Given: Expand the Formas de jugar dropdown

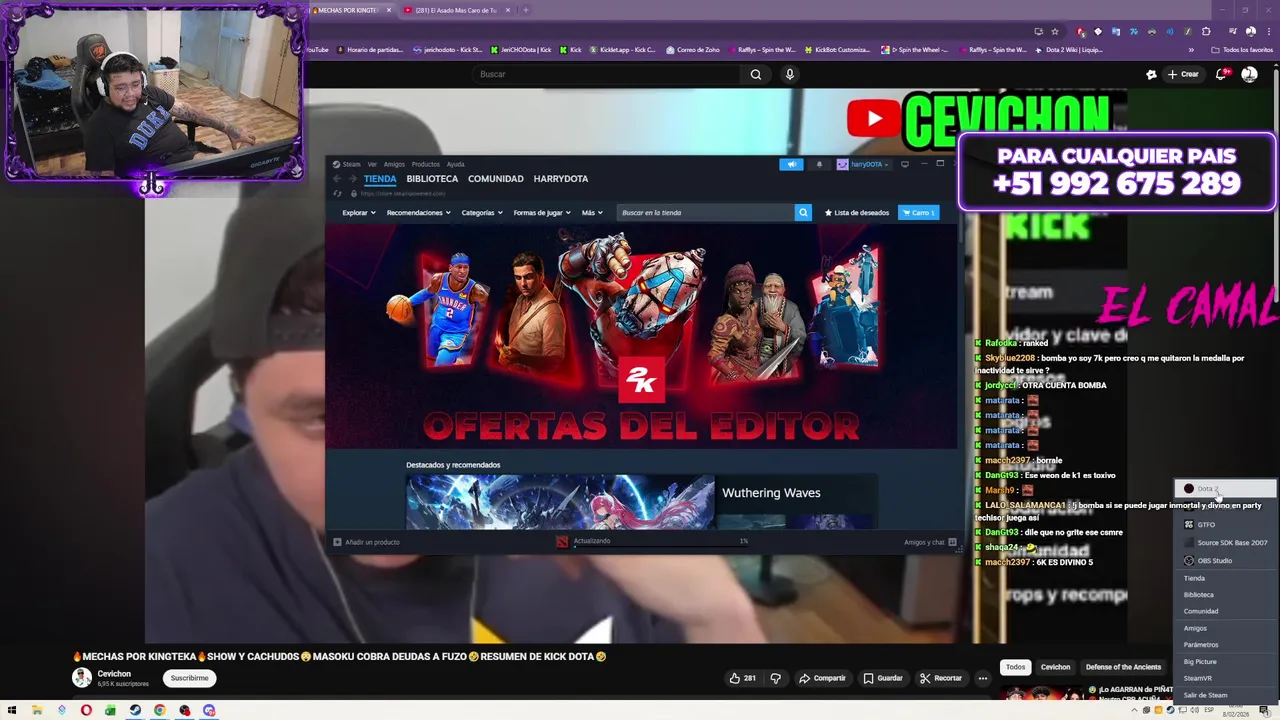Looking at the screenshot, I should point(542,213).
